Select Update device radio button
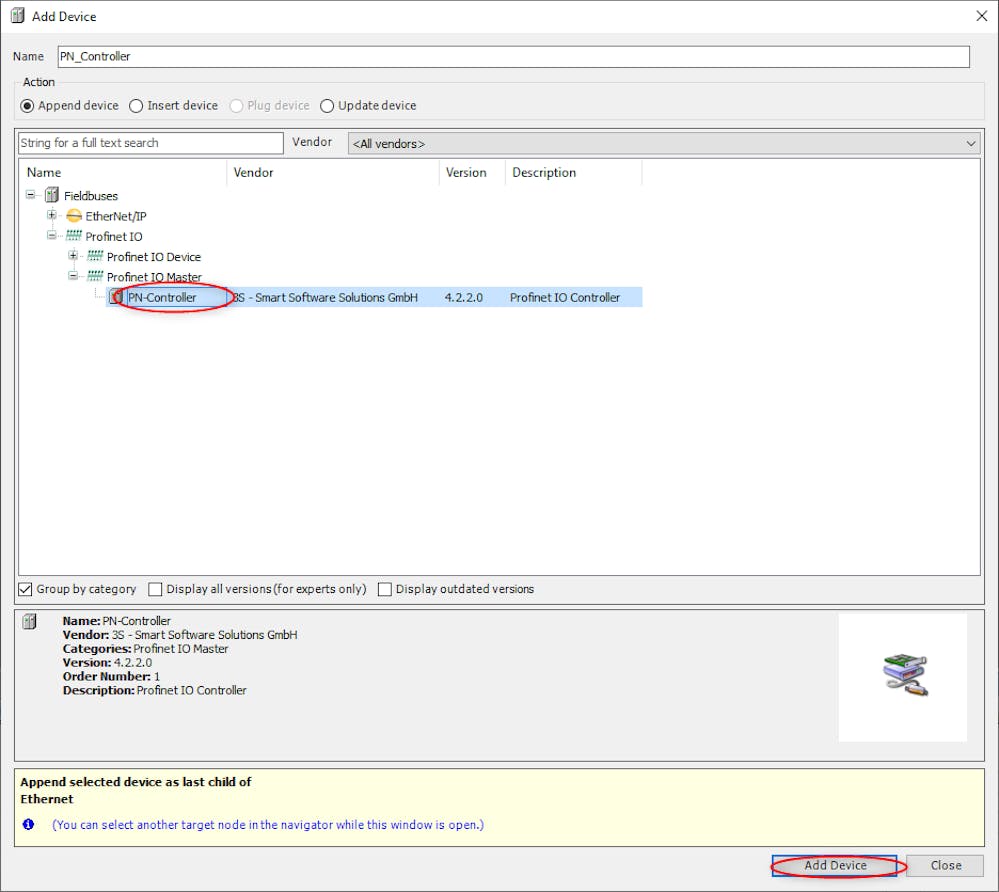This screenshot has width=999, height=892. point(327,106)
